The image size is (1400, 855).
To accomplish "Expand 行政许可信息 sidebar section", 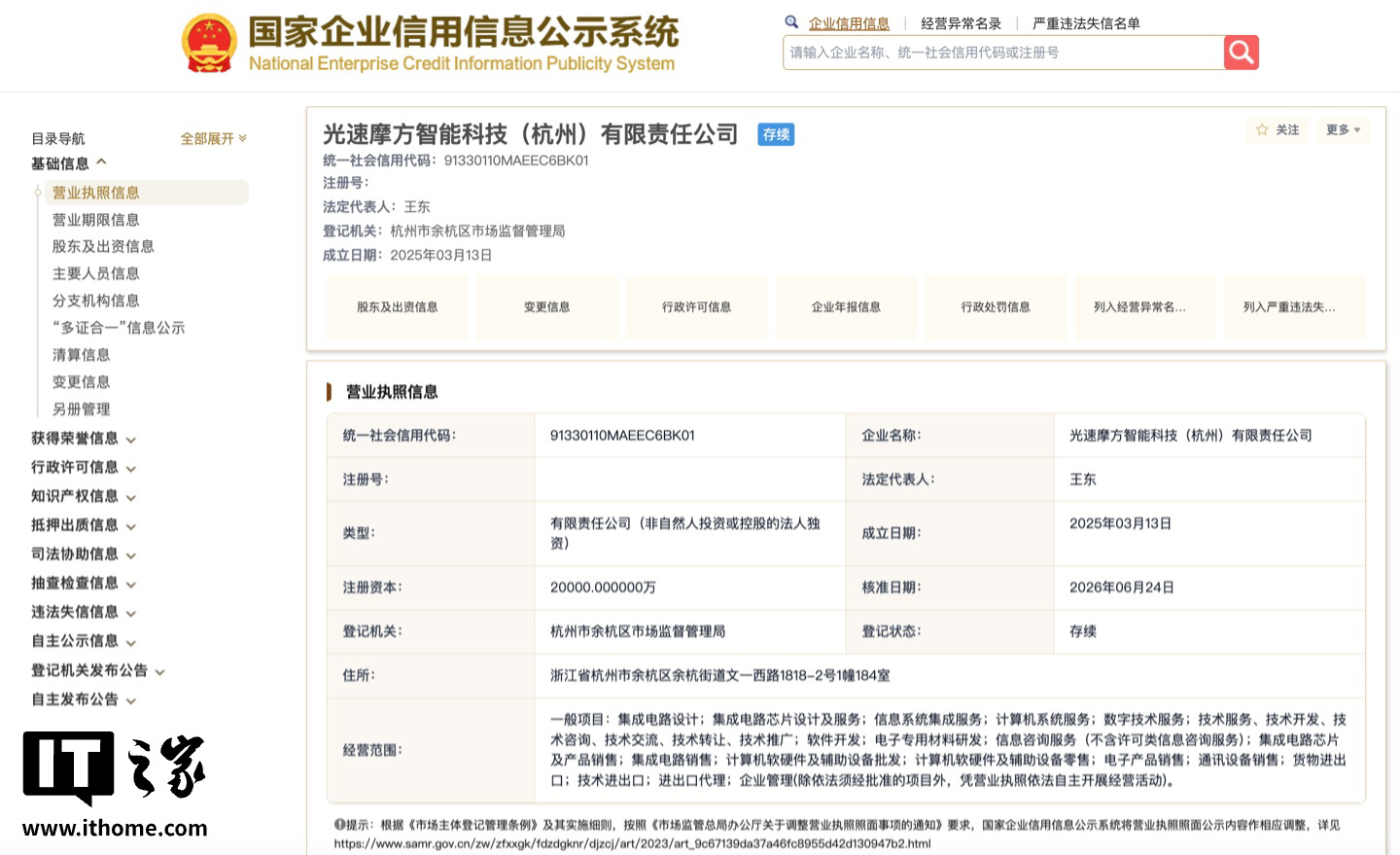I will (84, 467).
